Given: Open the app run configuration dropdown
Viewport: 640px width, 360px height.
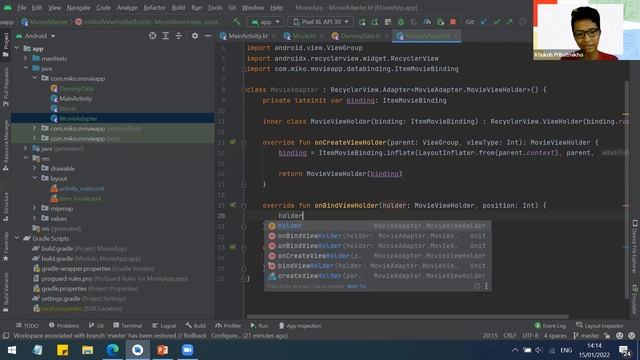Looking at the screenshot, I should (266, 22).
